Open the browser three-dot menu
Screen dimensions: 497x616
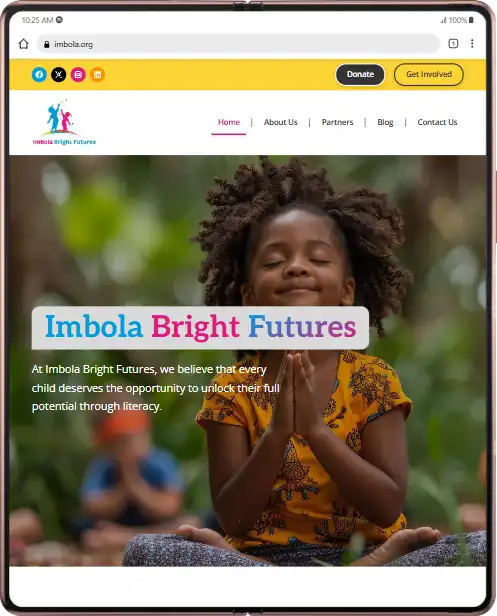[x=472, y=44]
